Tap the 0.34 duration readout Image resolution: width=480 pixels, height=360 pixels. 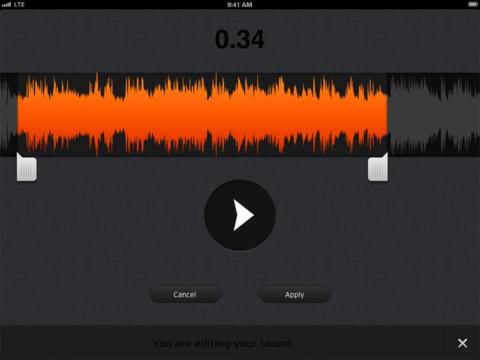tap(240, 39)
